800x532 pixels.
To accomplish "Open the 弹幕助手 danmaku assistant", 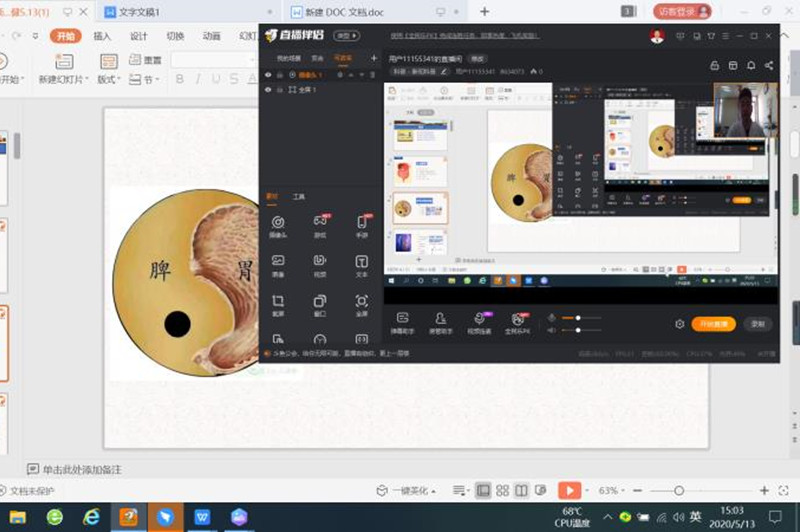I will tap(403, 321).
